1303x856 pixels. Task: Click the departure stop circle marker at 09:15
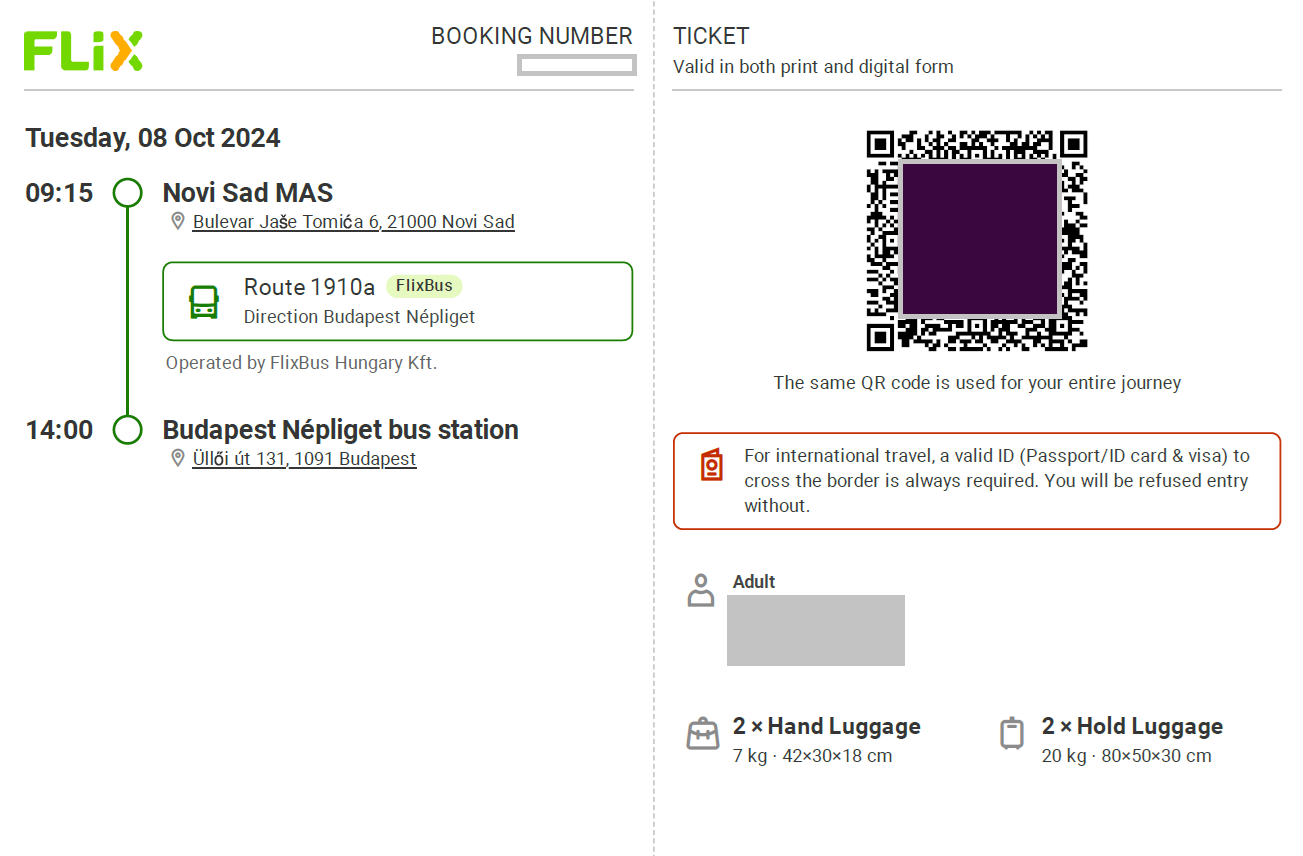point(128,192)
